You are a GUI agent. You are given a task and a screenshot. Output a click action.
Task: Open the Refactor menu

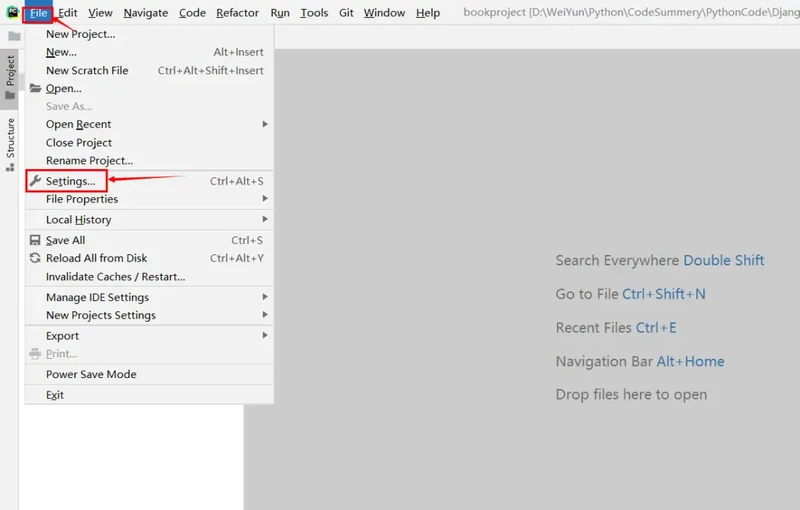[x=237, y=13]
